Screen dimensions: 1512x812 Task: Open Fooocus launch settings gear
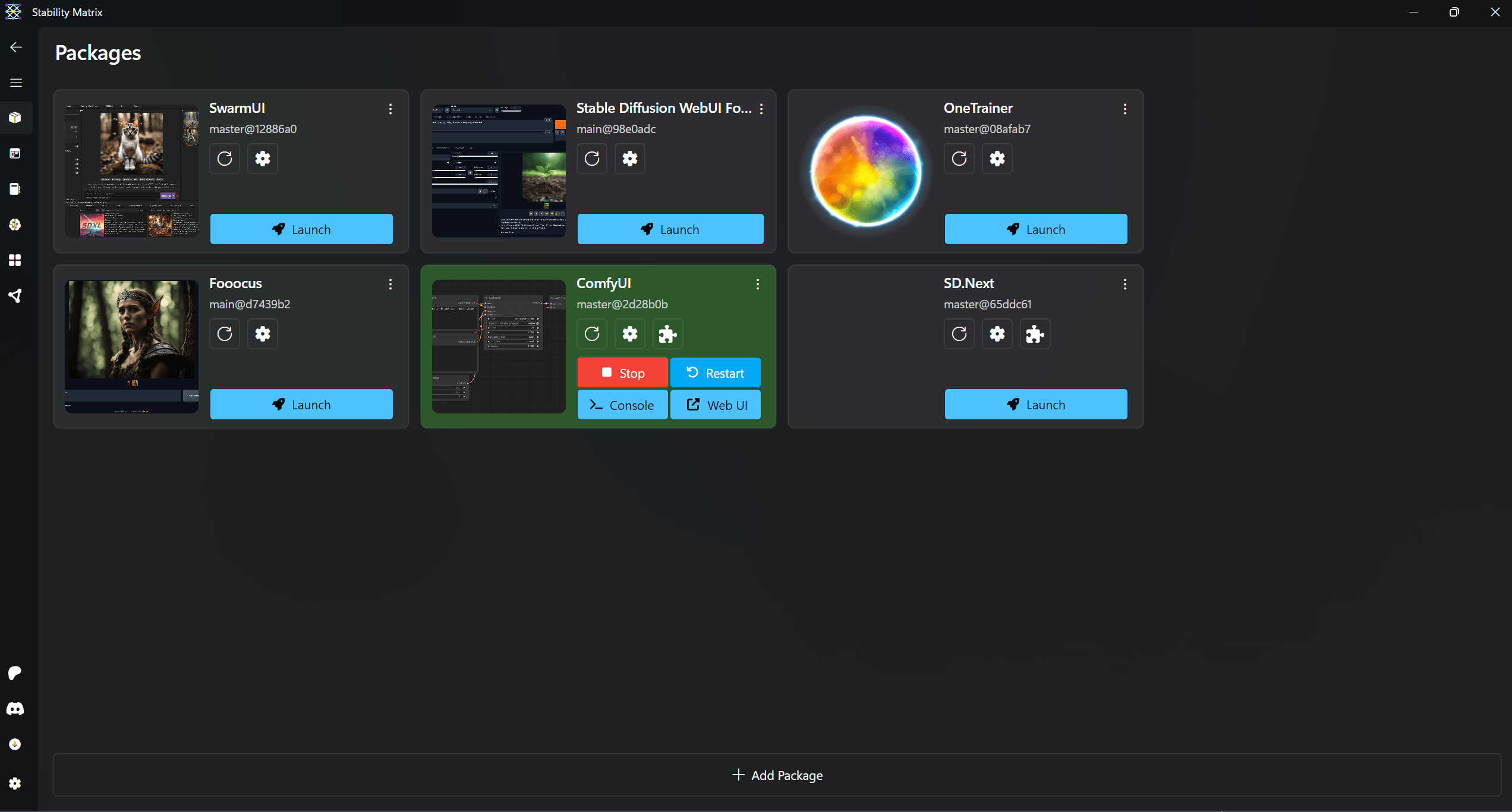point(263,334)
